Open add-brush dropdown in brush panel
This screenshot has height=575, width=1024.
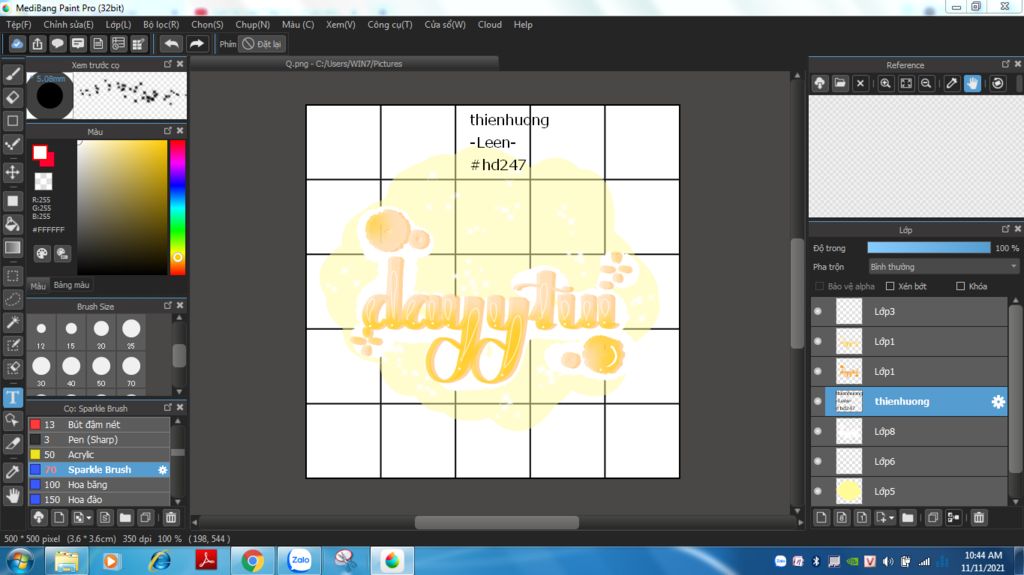82,518
